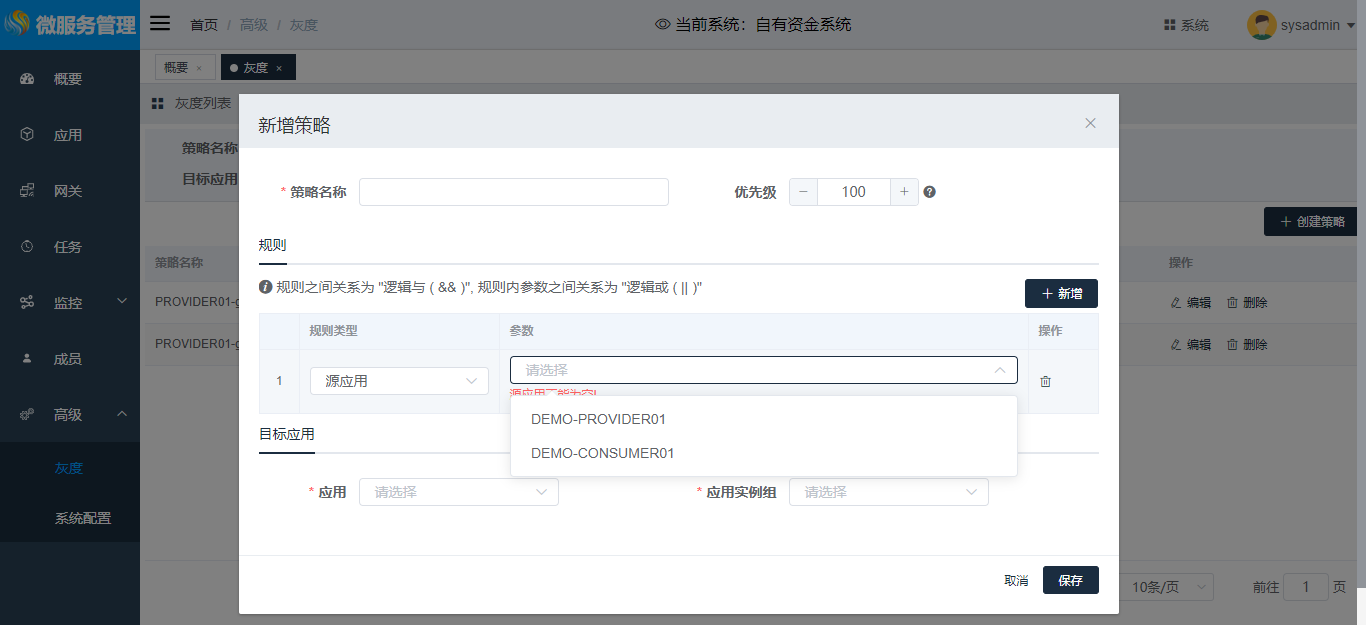1366x625 pixels.
Task: Click the 策略名称 input field
Action: click(x=513, y=192)
